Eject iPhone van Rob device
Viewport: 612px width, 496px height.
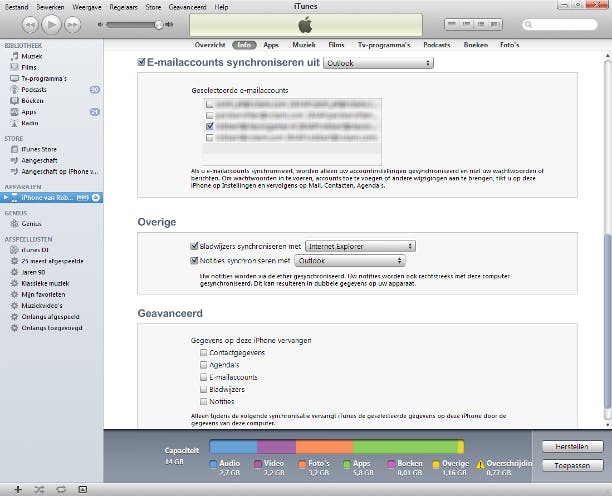[x=96, y=197]
